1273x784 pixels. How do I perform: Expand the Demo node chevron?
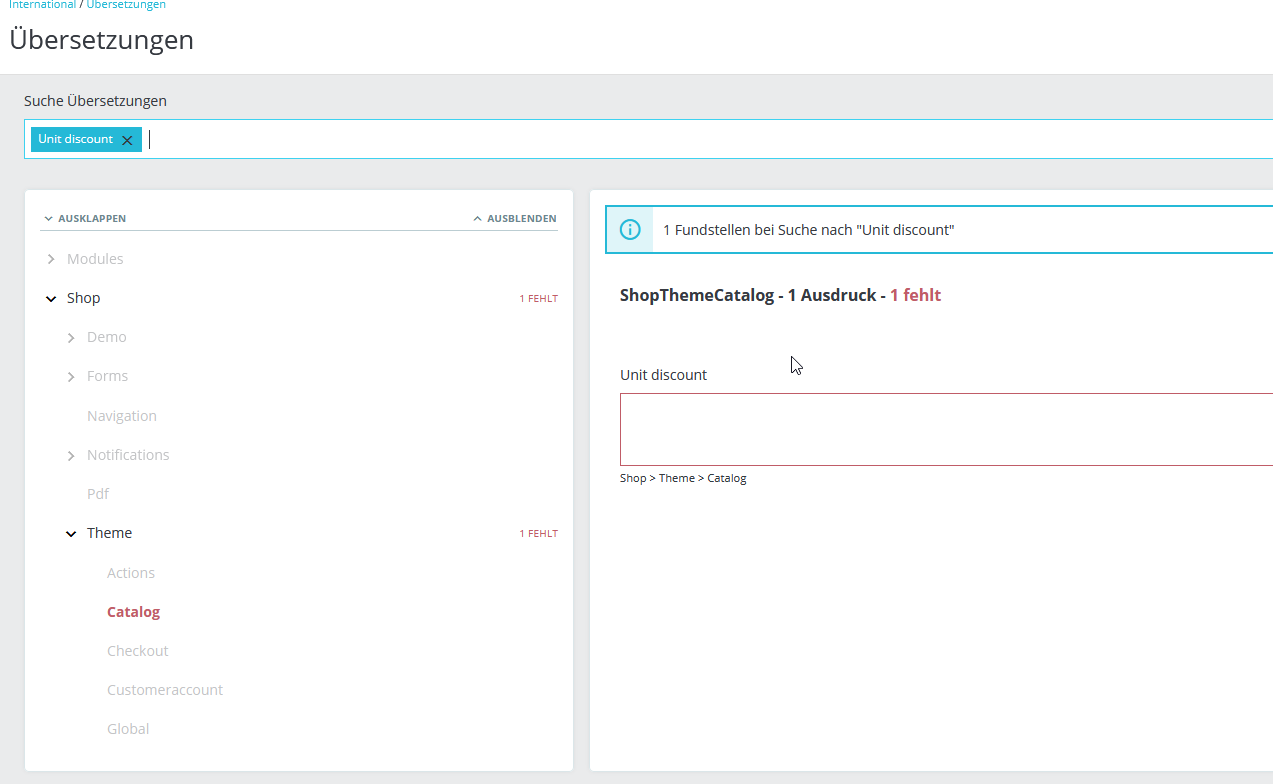click(71, 338)
